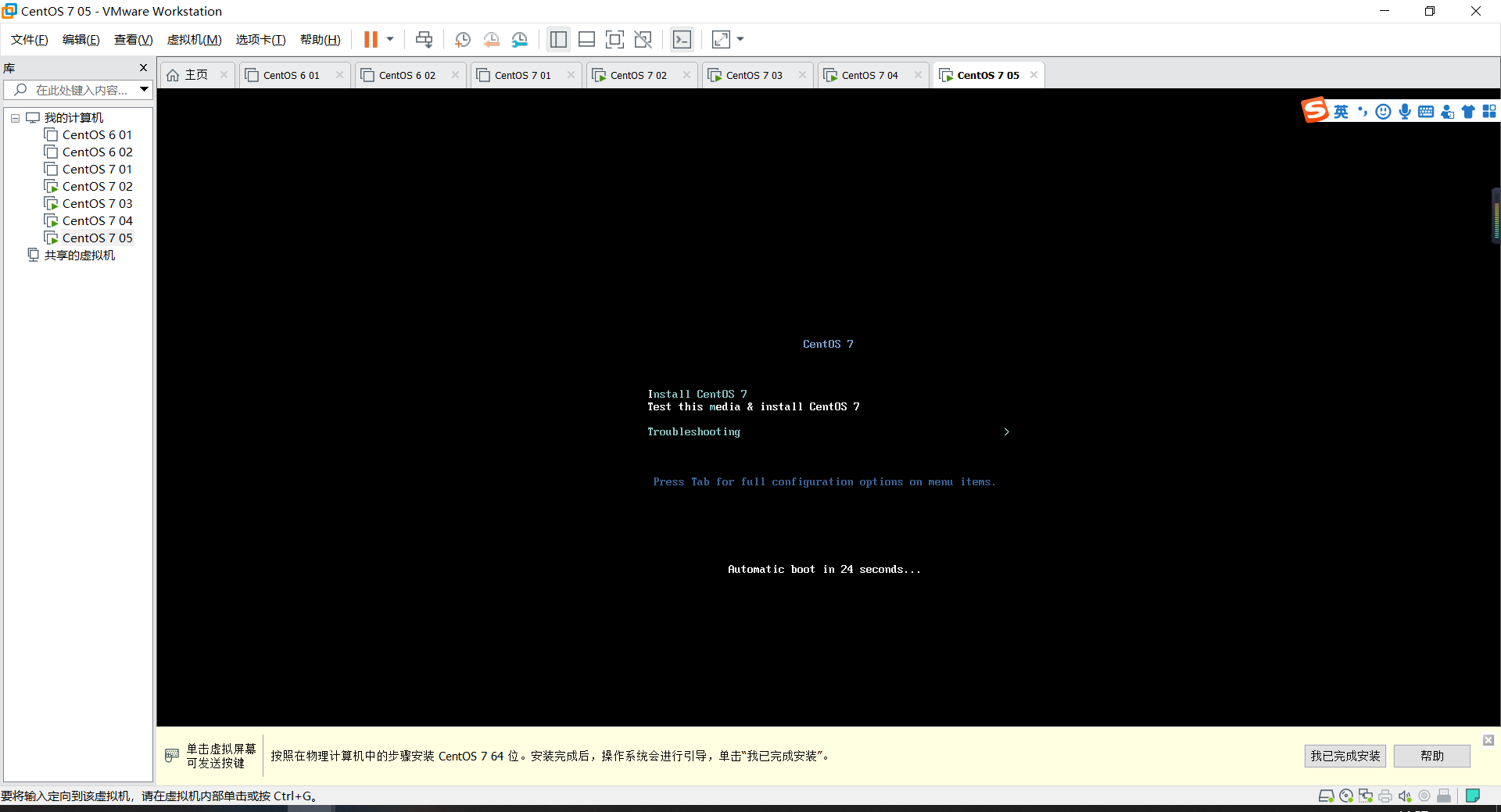Open the 帮助(H) menu
The image size is (1501, 812).
(x=321, y=40)
